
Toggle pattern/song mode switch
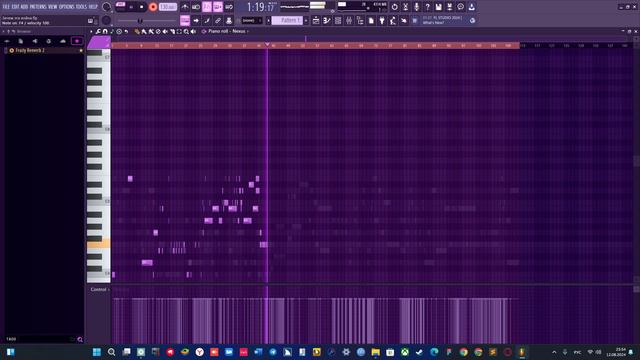pos(120,7)
